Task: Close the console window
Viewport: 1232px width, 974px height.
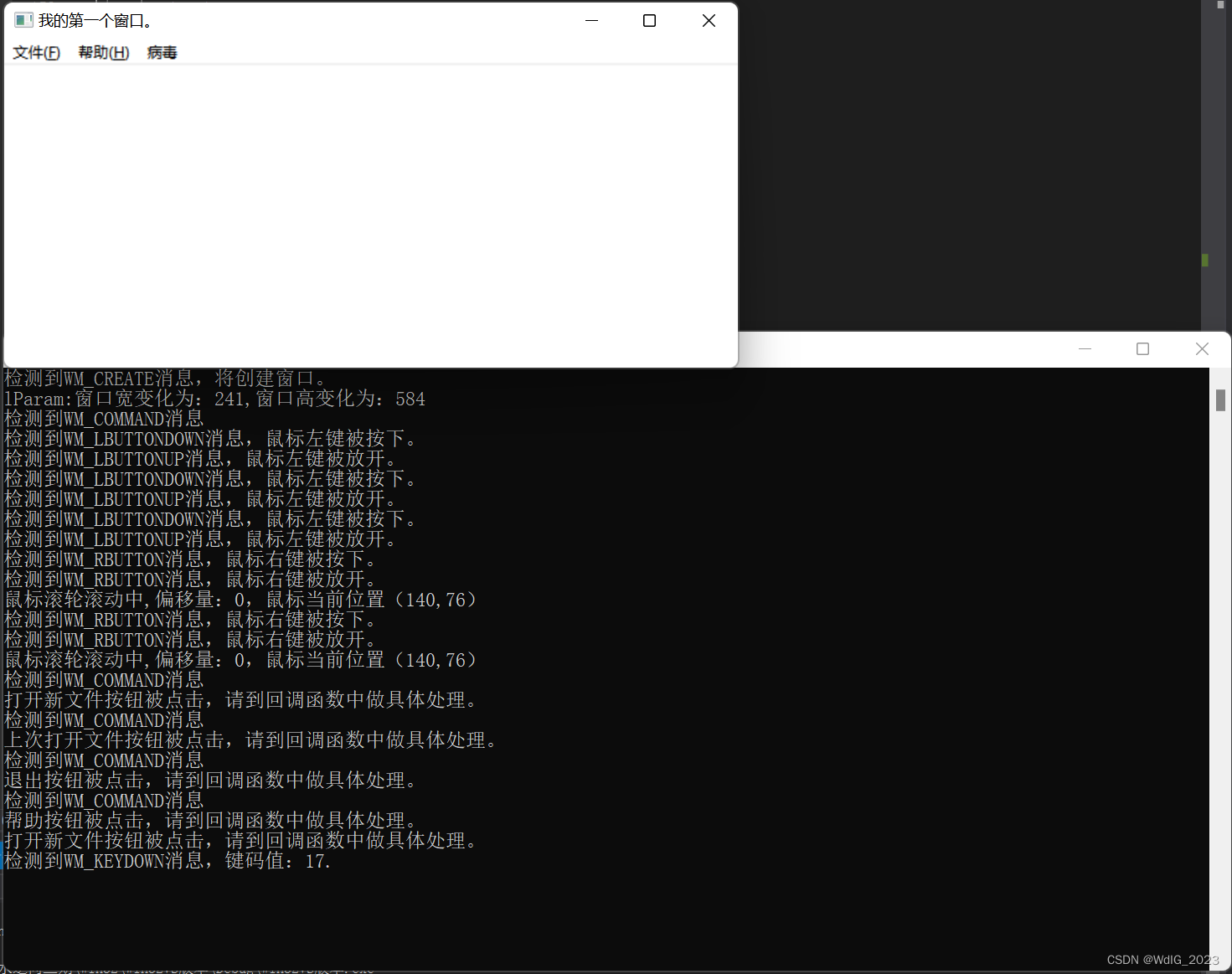Action: (x=1202, y=348)
